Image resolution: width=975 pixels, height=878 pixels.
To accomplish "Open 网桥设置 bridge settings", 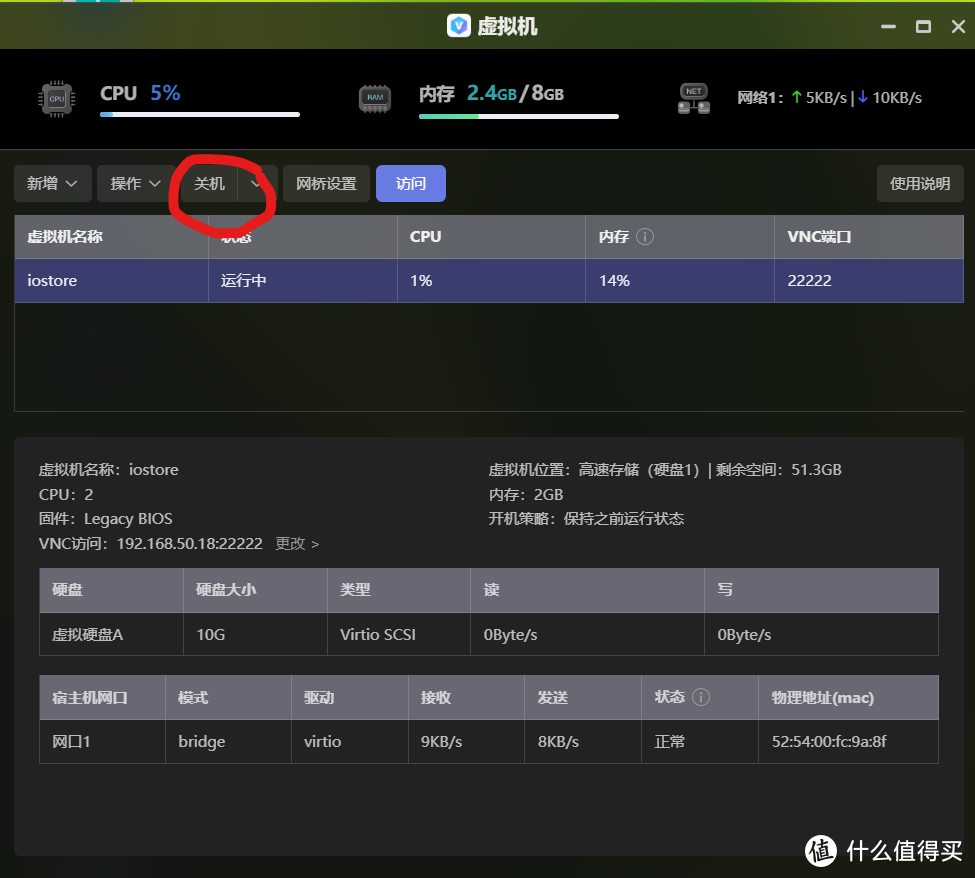I will tap(326, 184).
